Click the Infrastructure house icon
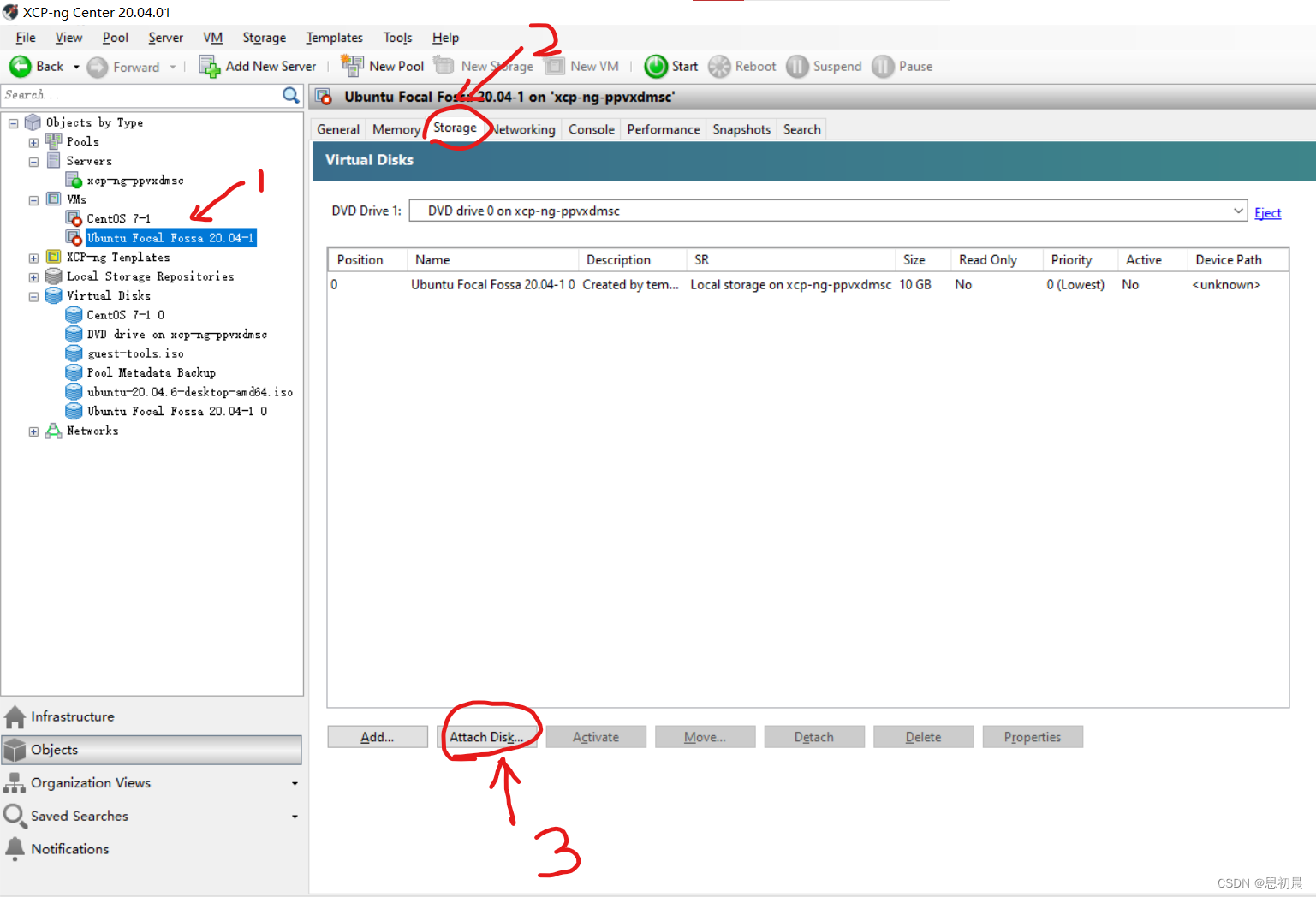 coord(15,716)
